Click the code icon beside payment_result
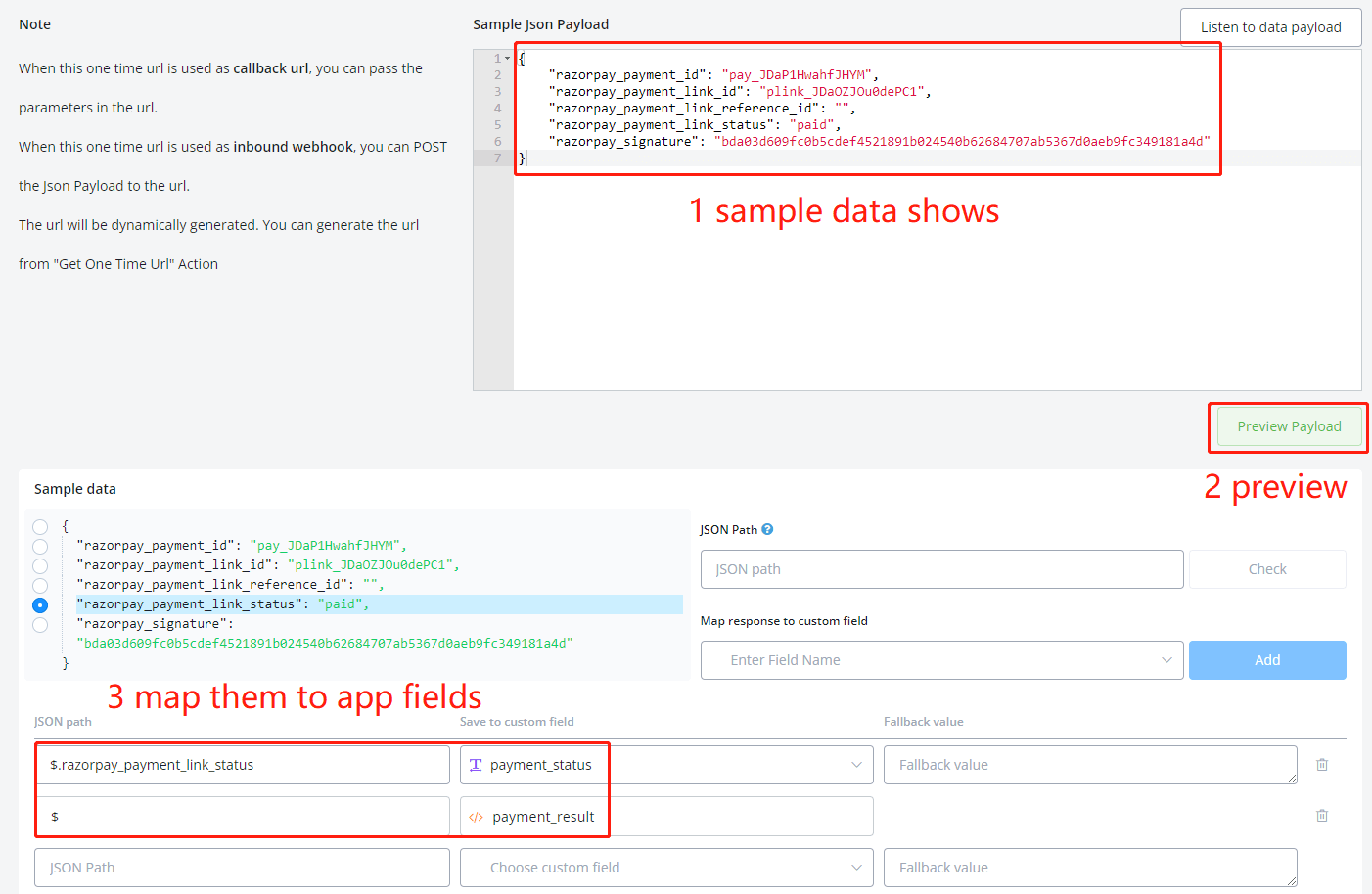Screen dimensions: 1372x894 (476, 817)
